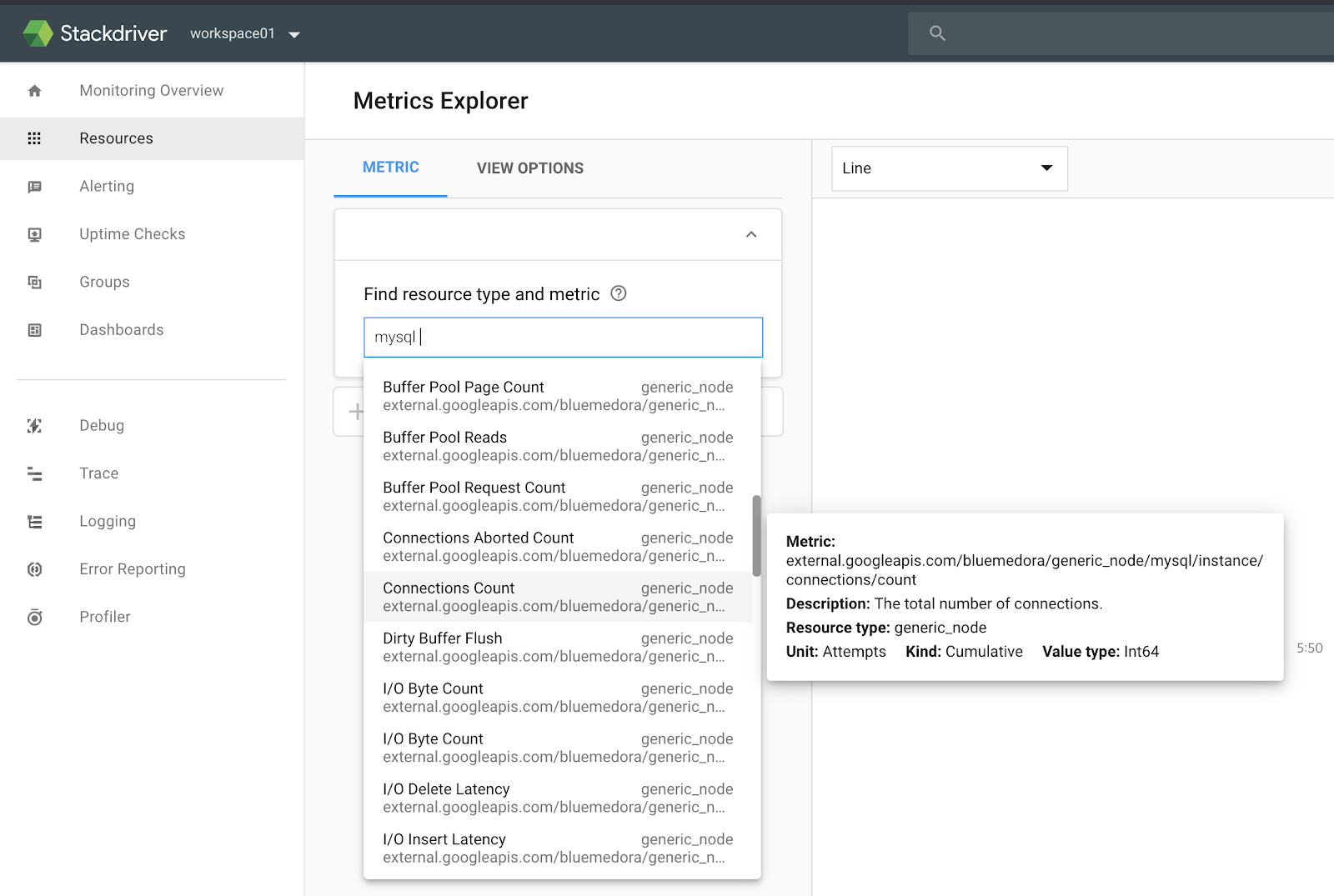This screenshot has width=1334, height=896.
Task: Select the Alerting icon
Action: 34,186
